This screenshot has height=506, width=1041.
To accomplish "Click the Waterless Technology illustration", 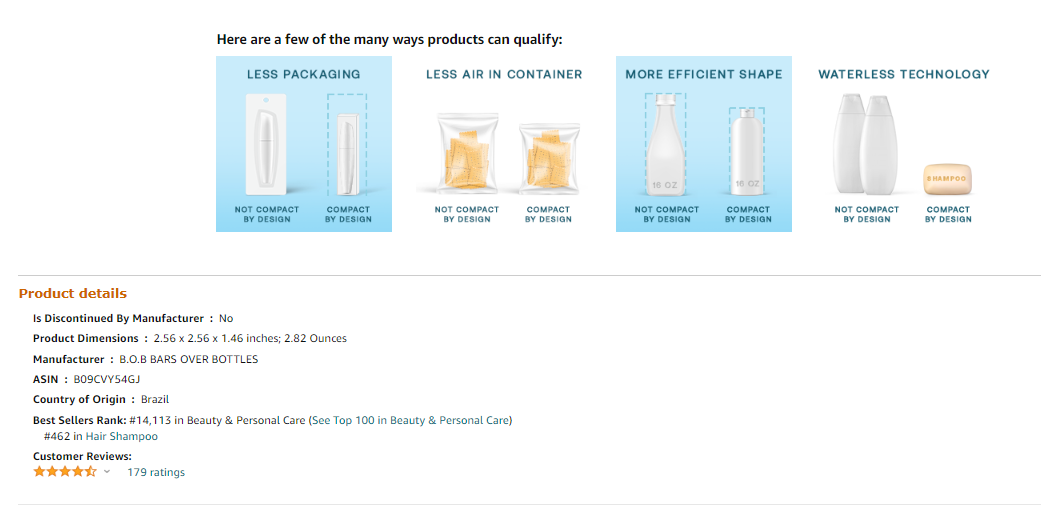I will click(903, 144).
